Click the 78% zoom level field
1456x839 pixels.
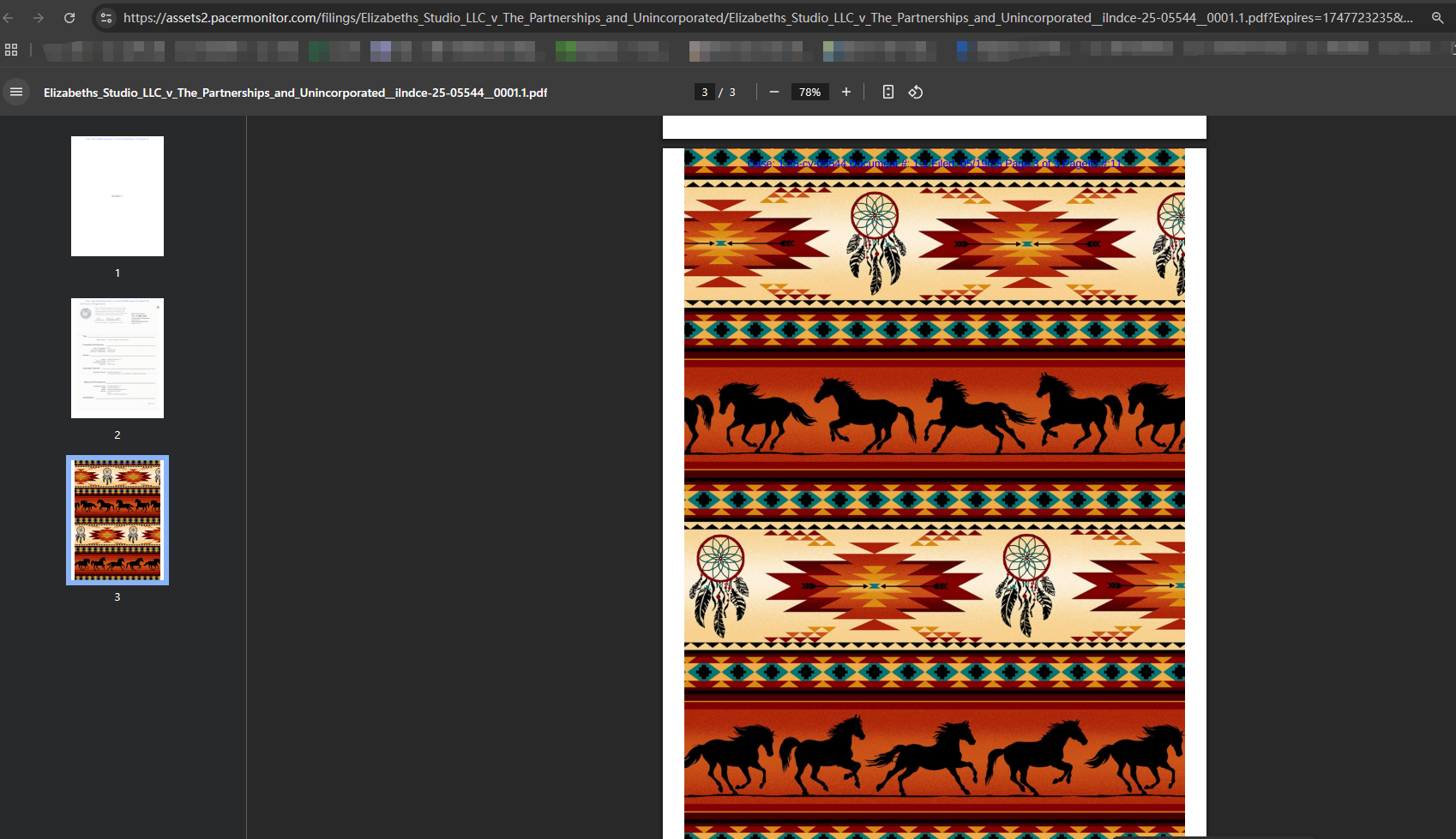pos(809,92)
